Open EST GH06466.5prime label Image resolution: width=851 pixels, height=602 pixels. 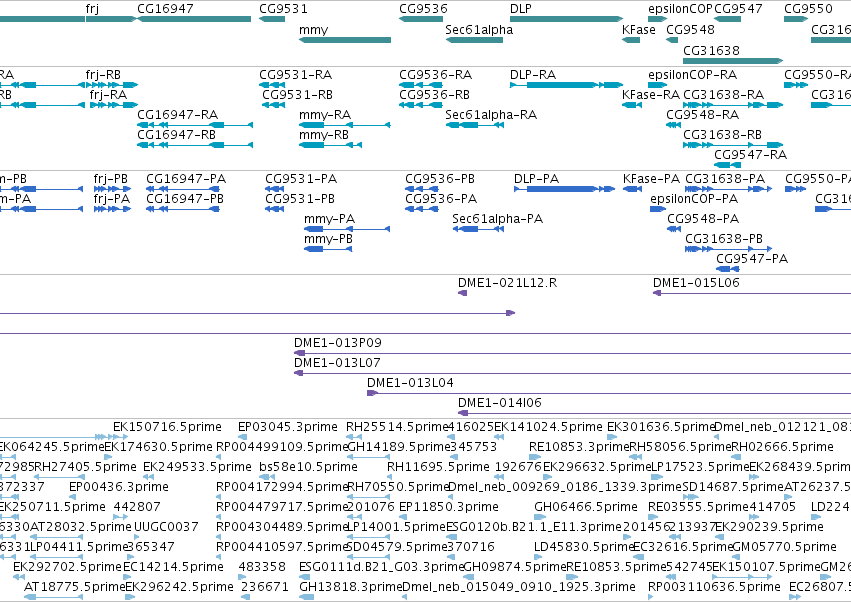pyautogui.click(x=586, y=507)
